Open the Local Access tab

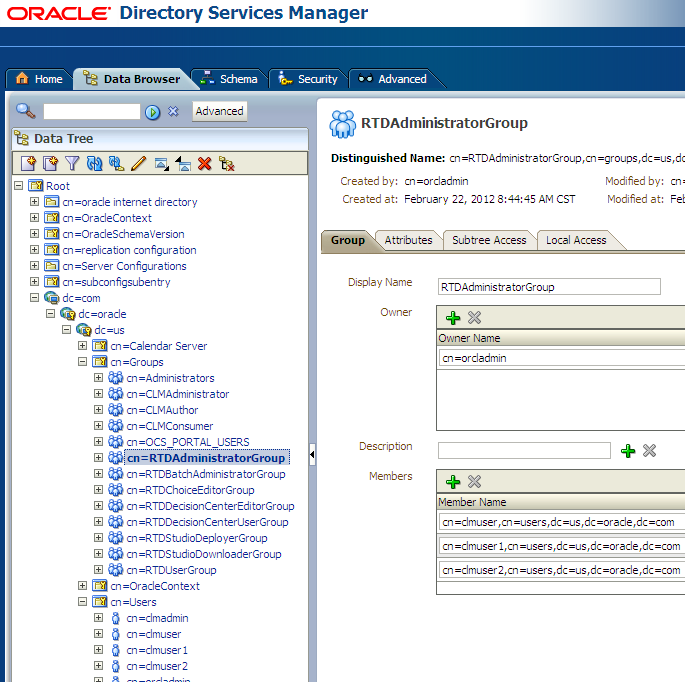(576, 240)
